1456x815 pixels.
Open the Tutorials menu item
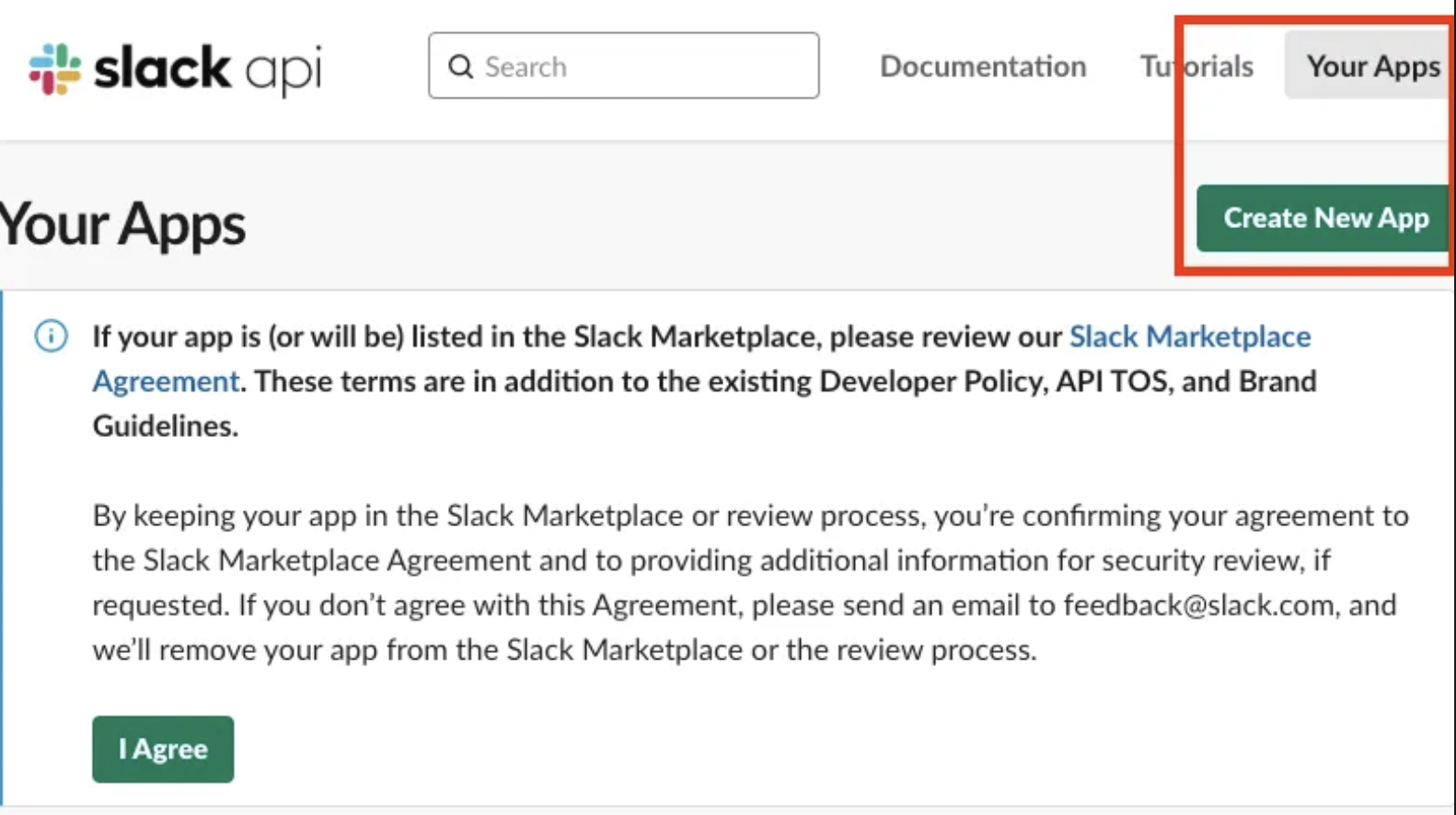[x=1196, y=66]
